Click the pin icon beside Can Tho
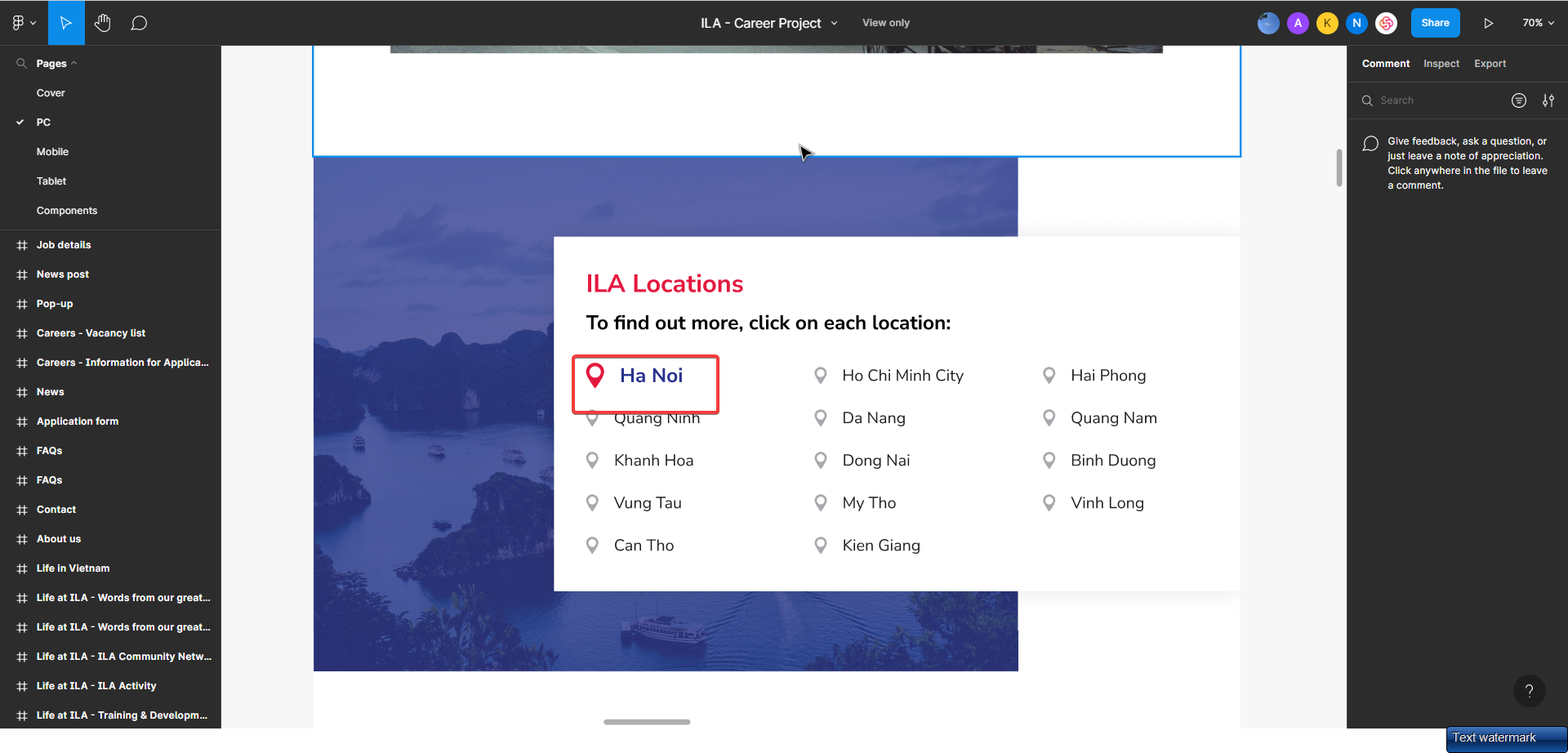Screen dimensions: 1568x753 pos(592,546)
